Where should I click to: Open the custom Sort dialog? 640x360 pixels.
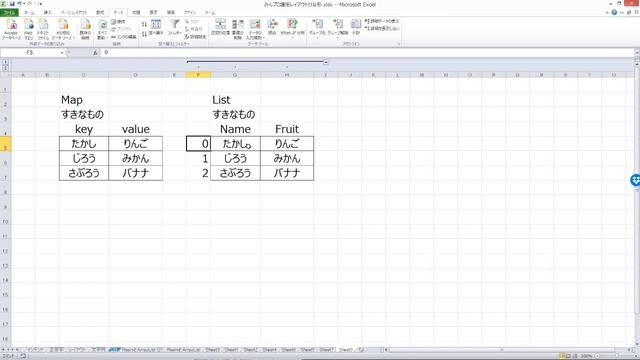click(156, 28)
